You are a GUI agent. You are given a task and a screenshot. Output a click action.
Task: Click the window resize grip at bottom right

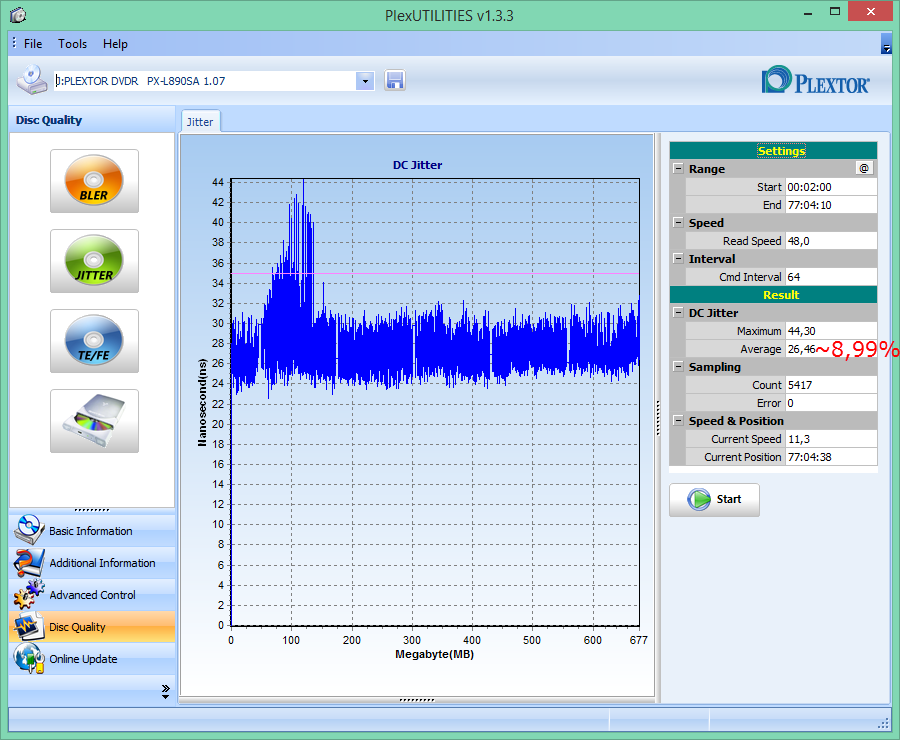(884, 724)
